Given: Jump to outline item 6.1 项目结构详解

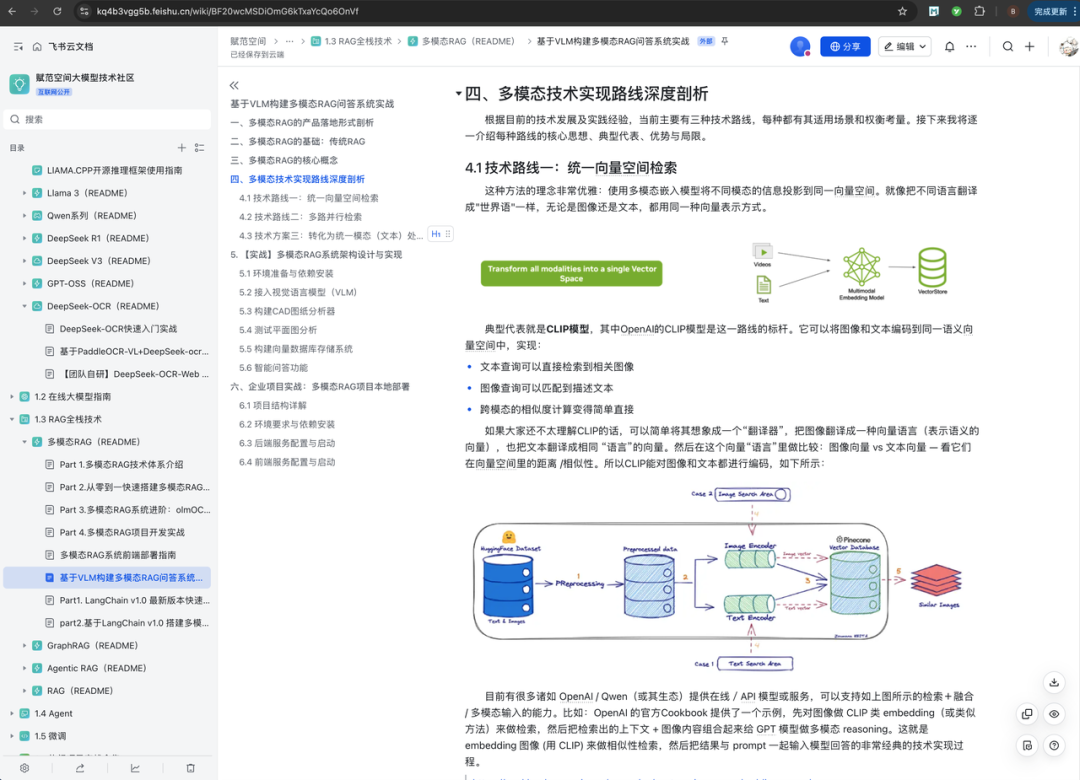Looking at the screenshot, I should (273, 405).
